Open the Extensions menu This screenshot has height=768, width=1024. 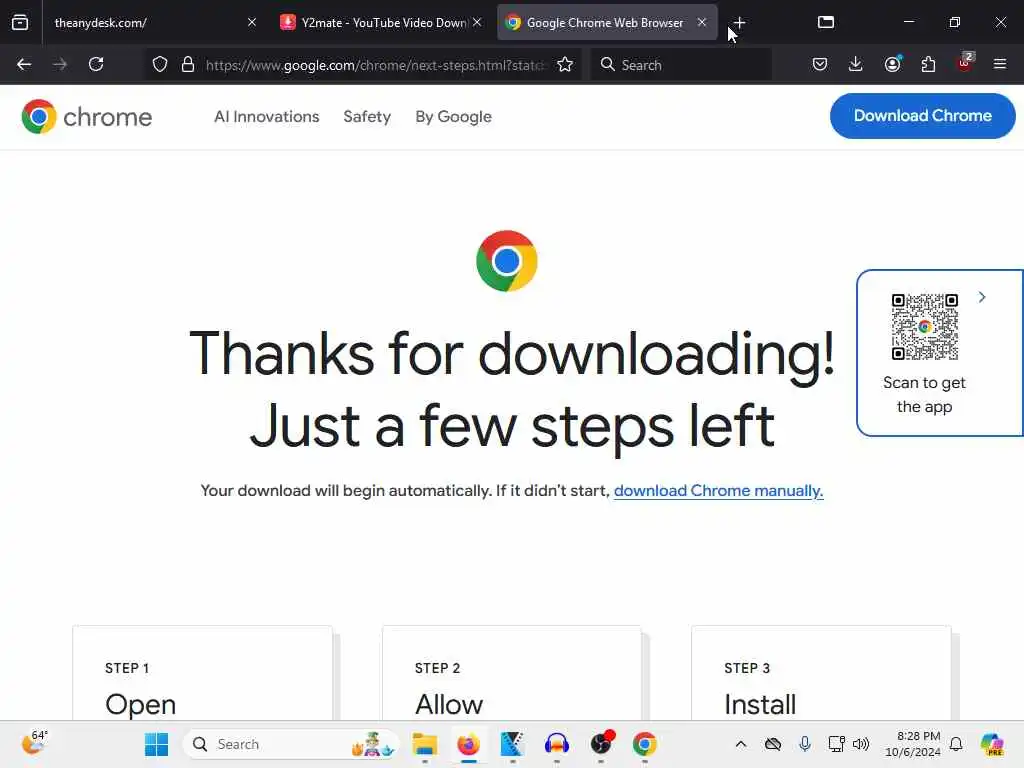928,65
